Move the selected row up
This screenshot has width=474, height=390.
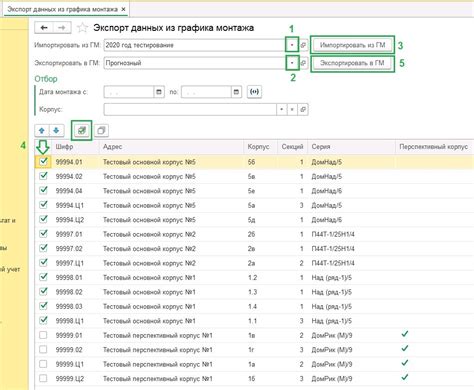coord(42,130)
